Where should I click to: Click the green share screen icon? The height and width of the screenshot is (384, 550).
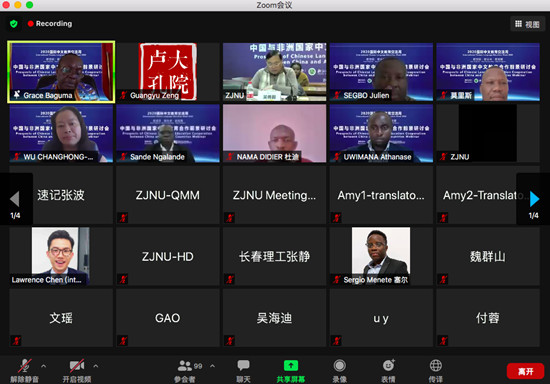coord(291,365)
